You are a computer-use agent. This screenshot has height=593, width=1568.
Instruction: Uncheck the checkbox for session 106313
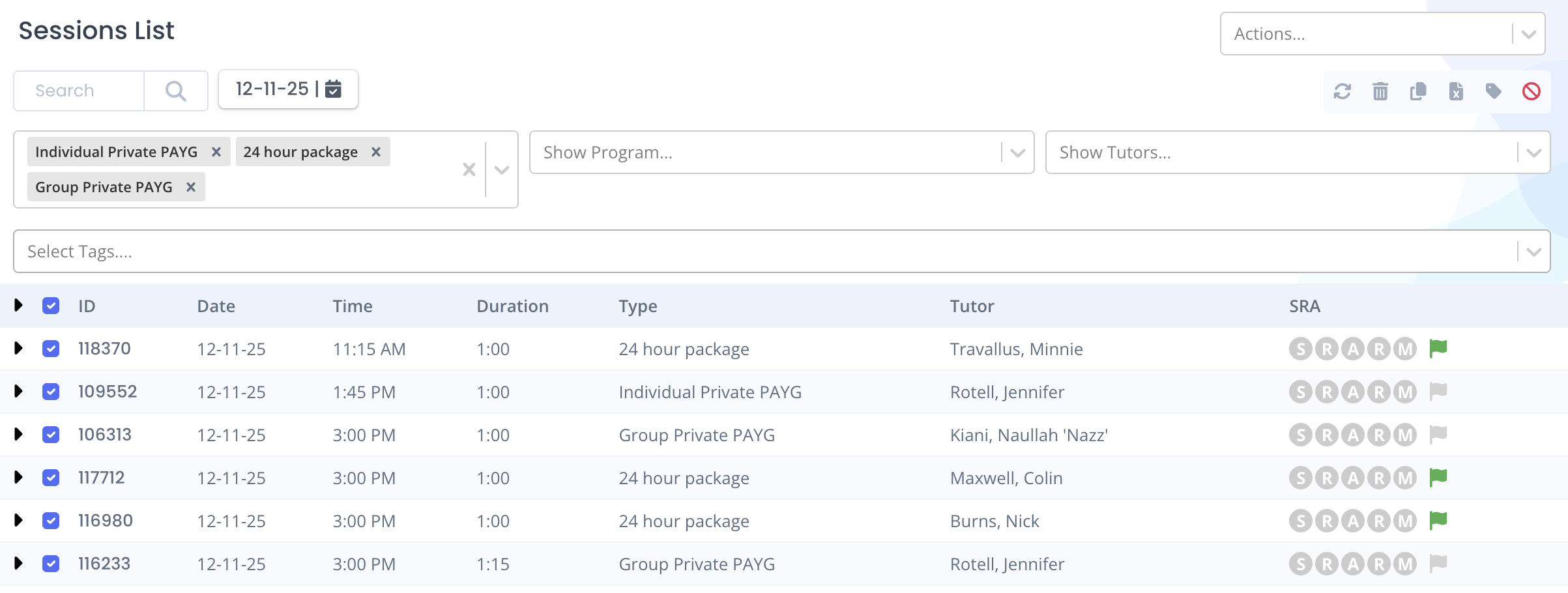point(51,435)
